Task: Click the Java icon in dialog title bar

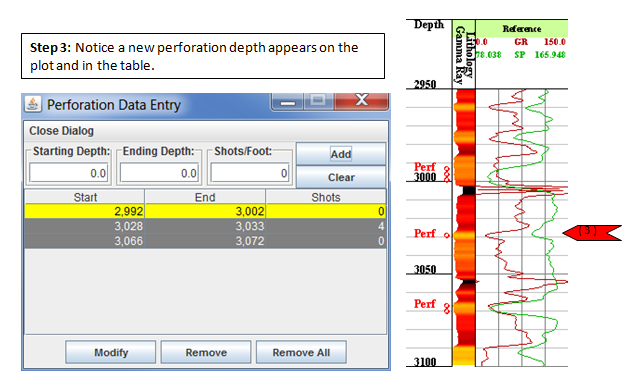Action: [33, 104]
